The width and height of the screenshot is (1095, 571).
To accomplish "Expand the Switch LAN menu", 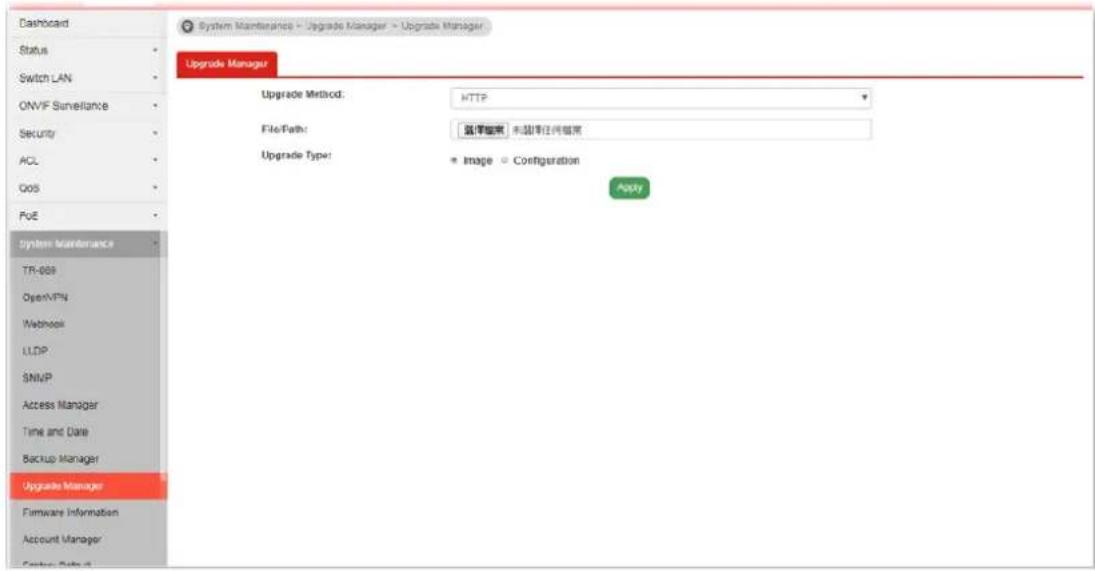I will tap(87, 78).
